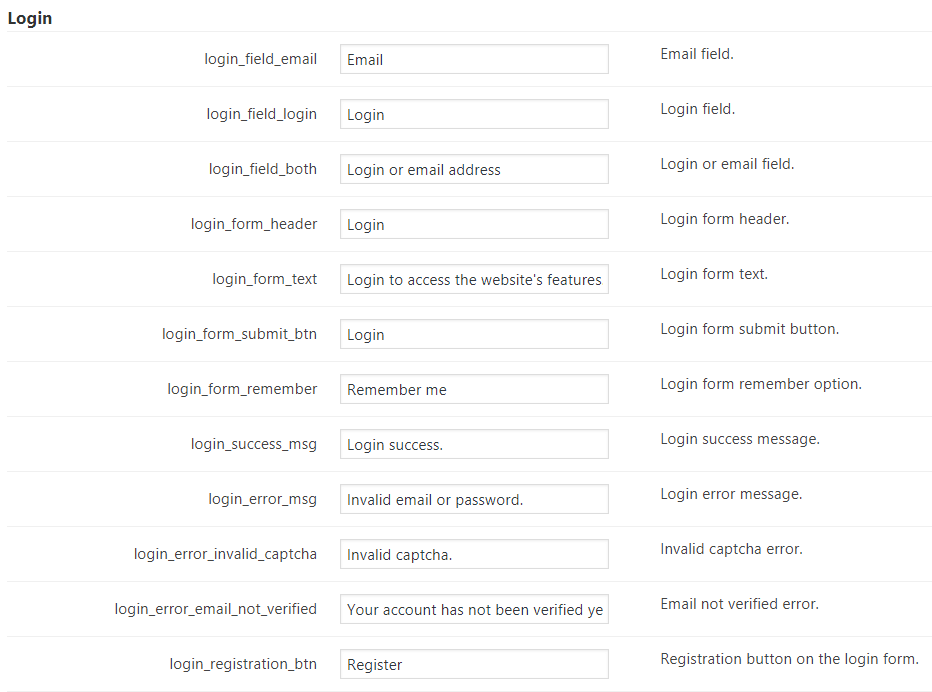Focus the login_field_login text field

click(474, 114)
